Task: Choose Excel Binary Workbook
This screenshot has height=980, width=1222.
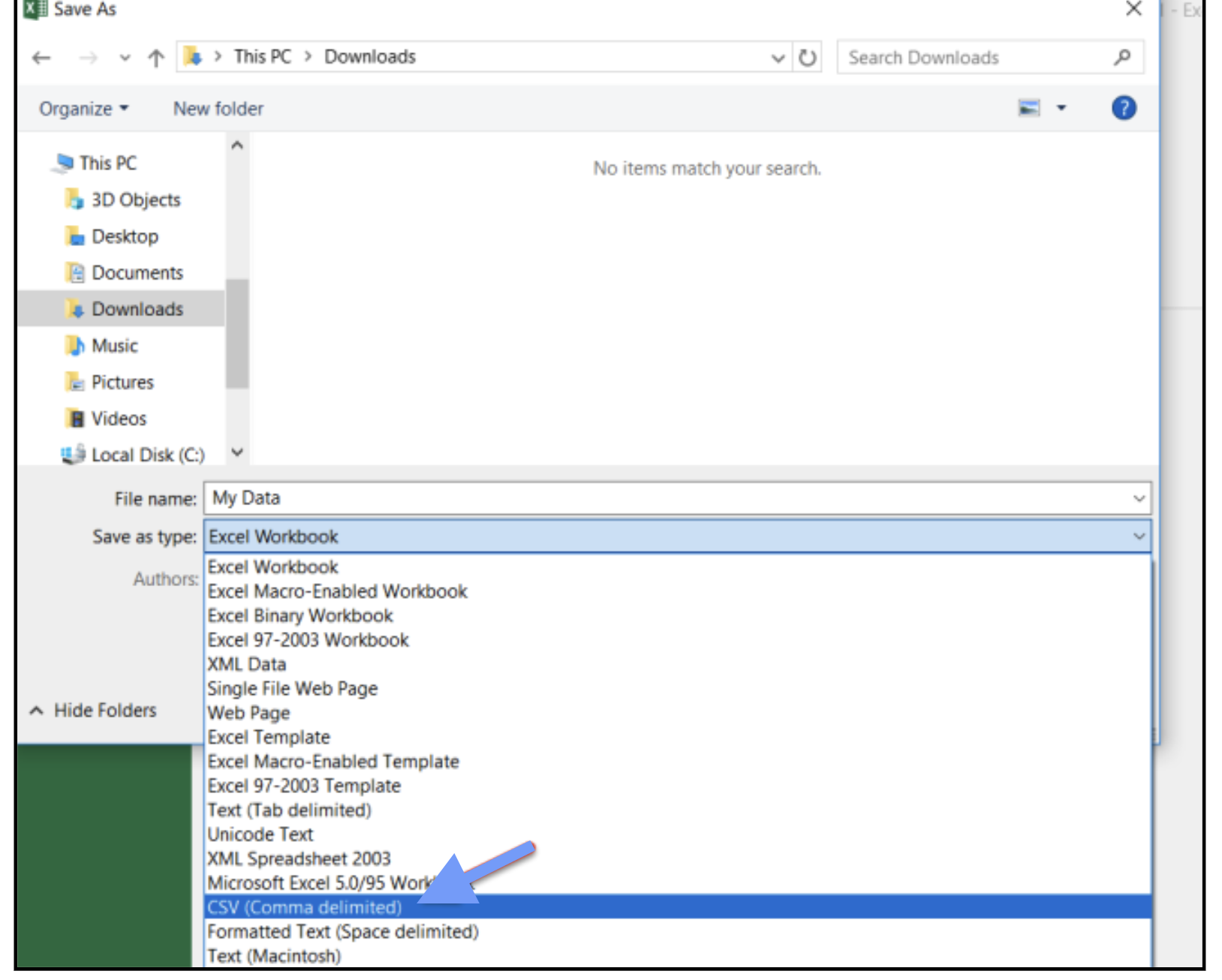Action: point(678,615)
